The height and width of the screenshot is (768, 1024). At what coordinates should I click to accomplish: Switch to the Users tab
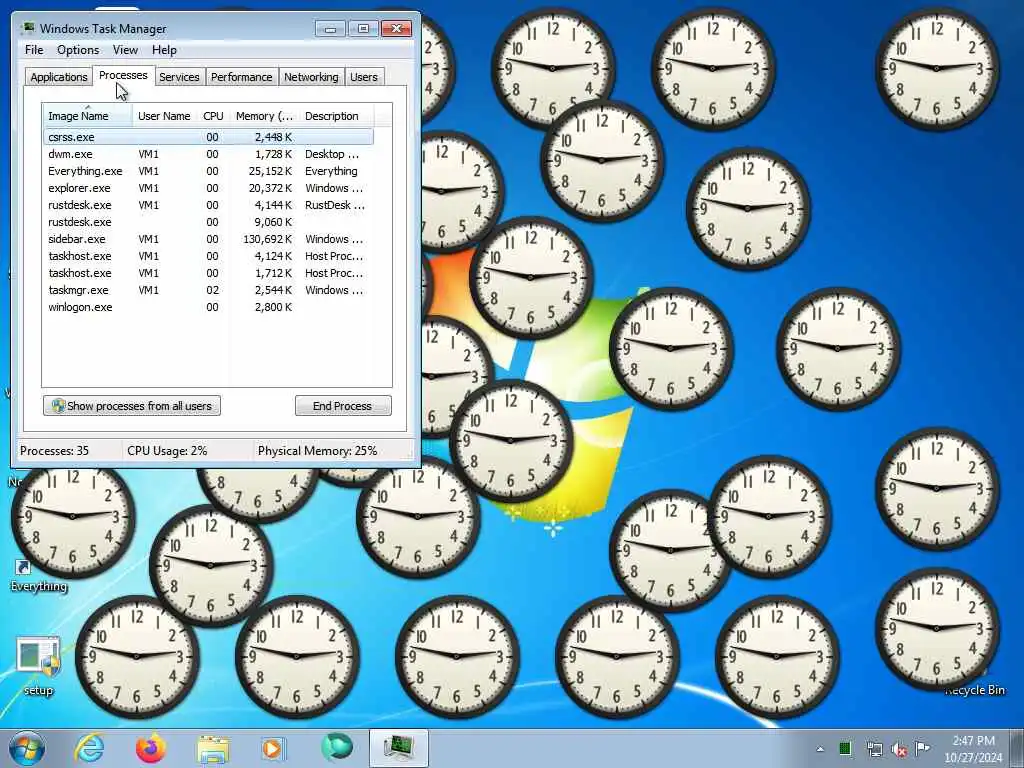pyautogui.click(x=364, y=77)
